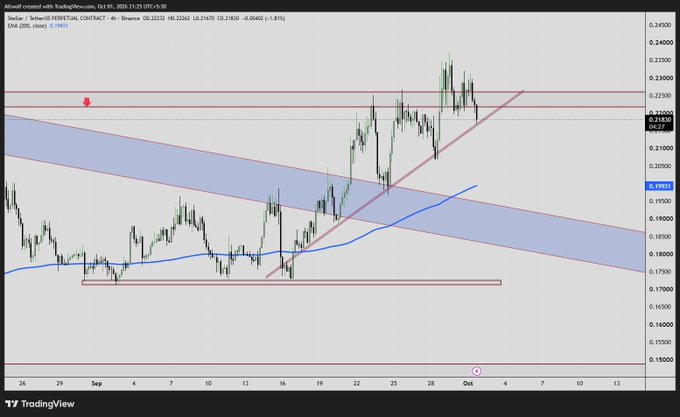Click the 22 date label on time axis
Viewport: 680px width, 417px height.
pyautogui.click(x=356, y=383)
